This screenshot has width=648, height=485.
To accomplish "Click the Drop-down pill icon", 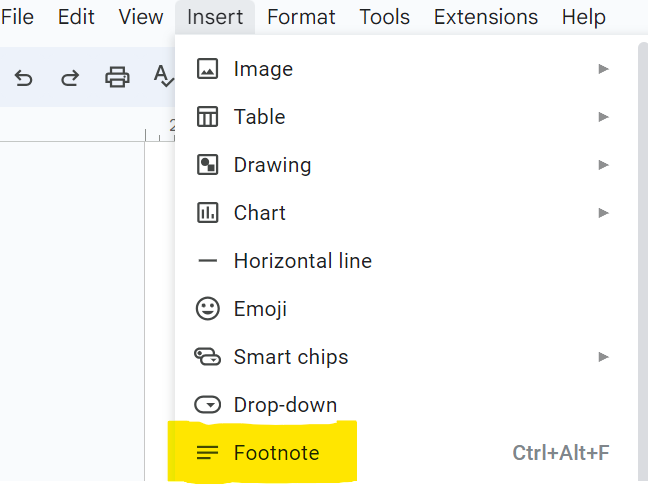I will tap(207, 404).
